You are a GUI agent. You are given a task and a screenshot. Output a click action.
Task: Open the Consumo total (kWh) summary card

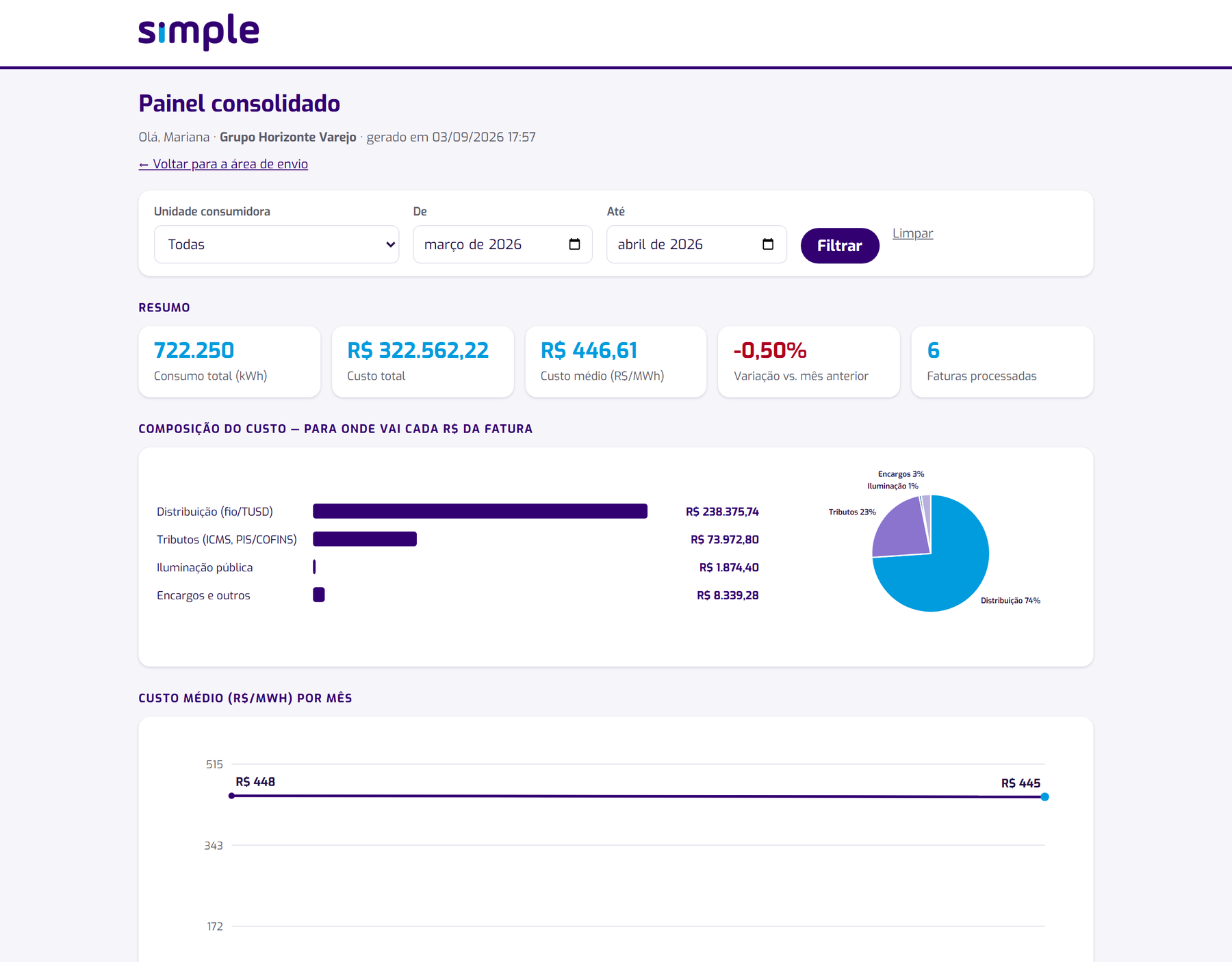pos(229,361)
